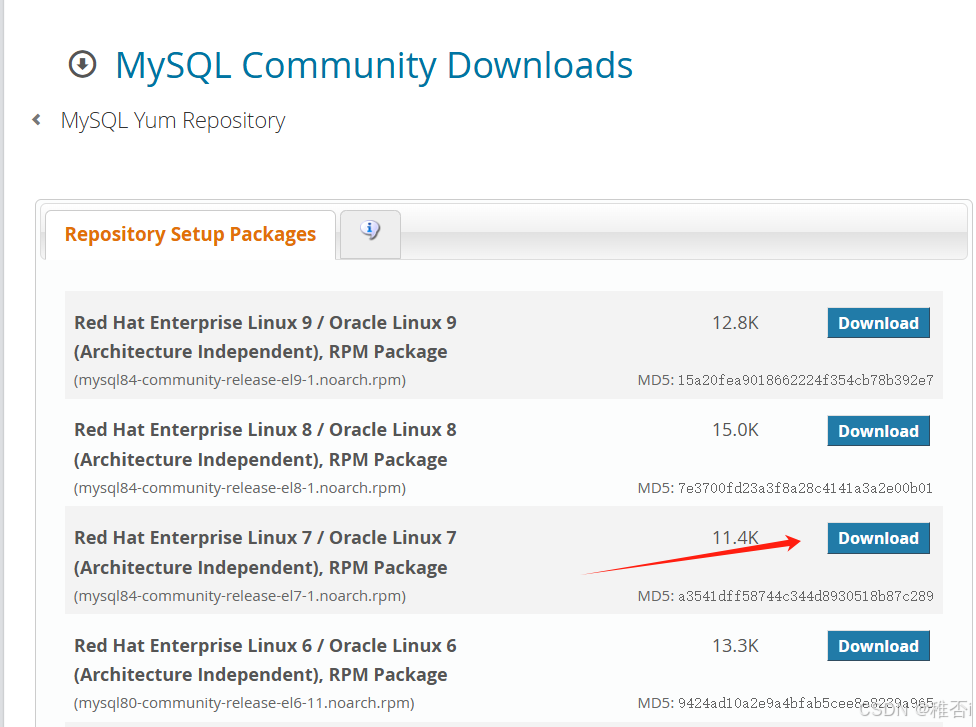Click the MySQL Community Downloads heading
The image size is (976, 727).
[x=374, y=65]
